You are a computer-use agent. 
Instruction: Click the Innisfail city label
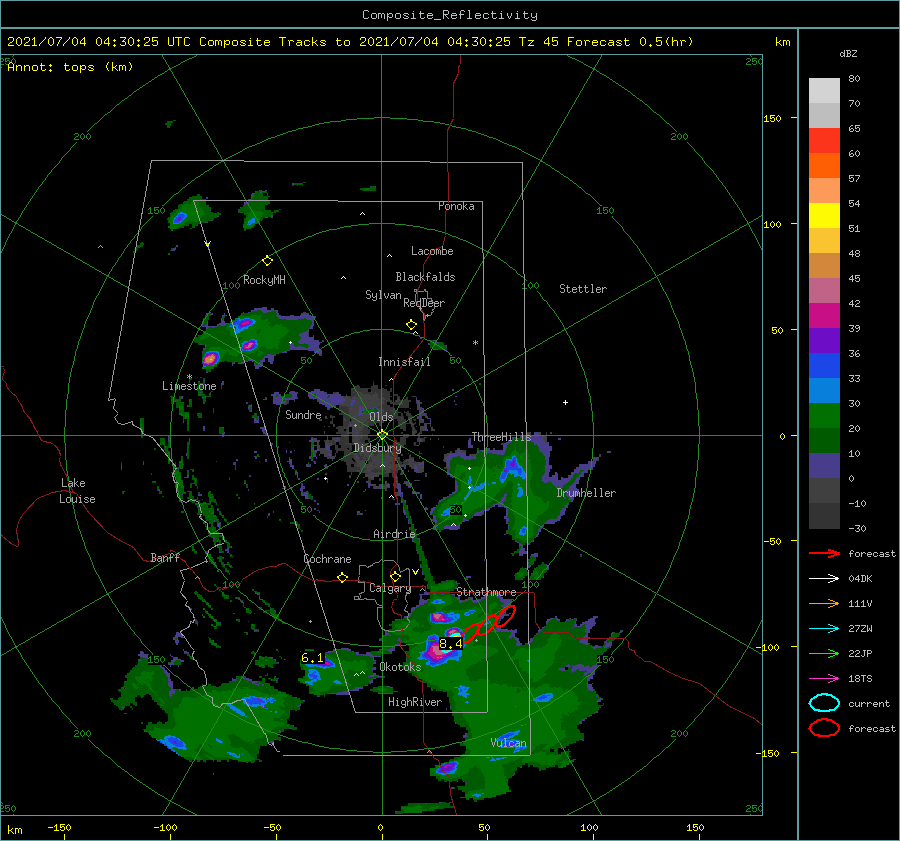[404, 362]
